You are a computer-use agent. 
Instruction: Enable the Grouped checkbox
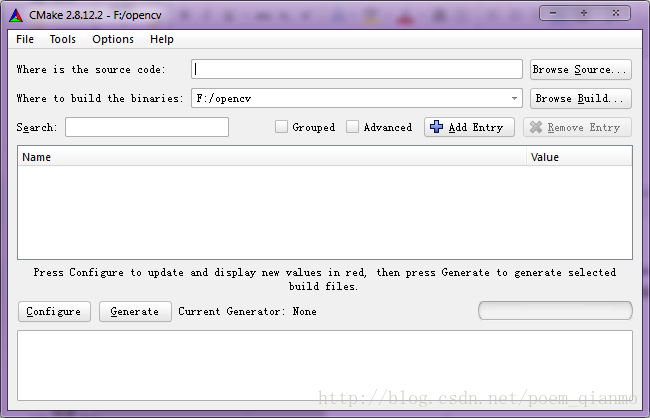[281, 127]
